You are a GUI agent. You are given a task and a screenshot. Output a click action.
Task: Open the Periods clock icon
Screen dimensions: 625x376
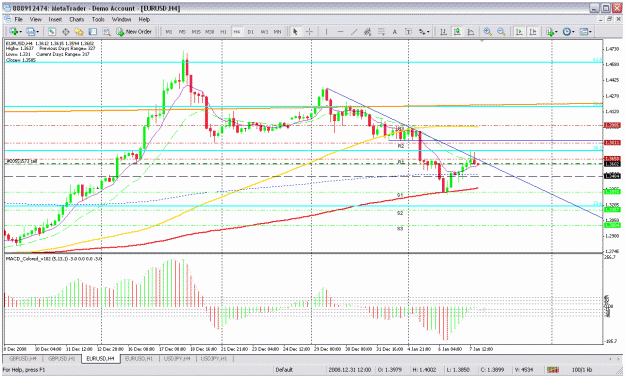pos(566,31)
